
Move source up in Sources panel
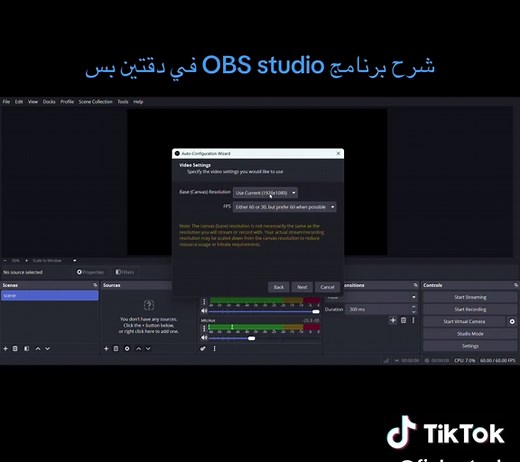coord(139,348)
